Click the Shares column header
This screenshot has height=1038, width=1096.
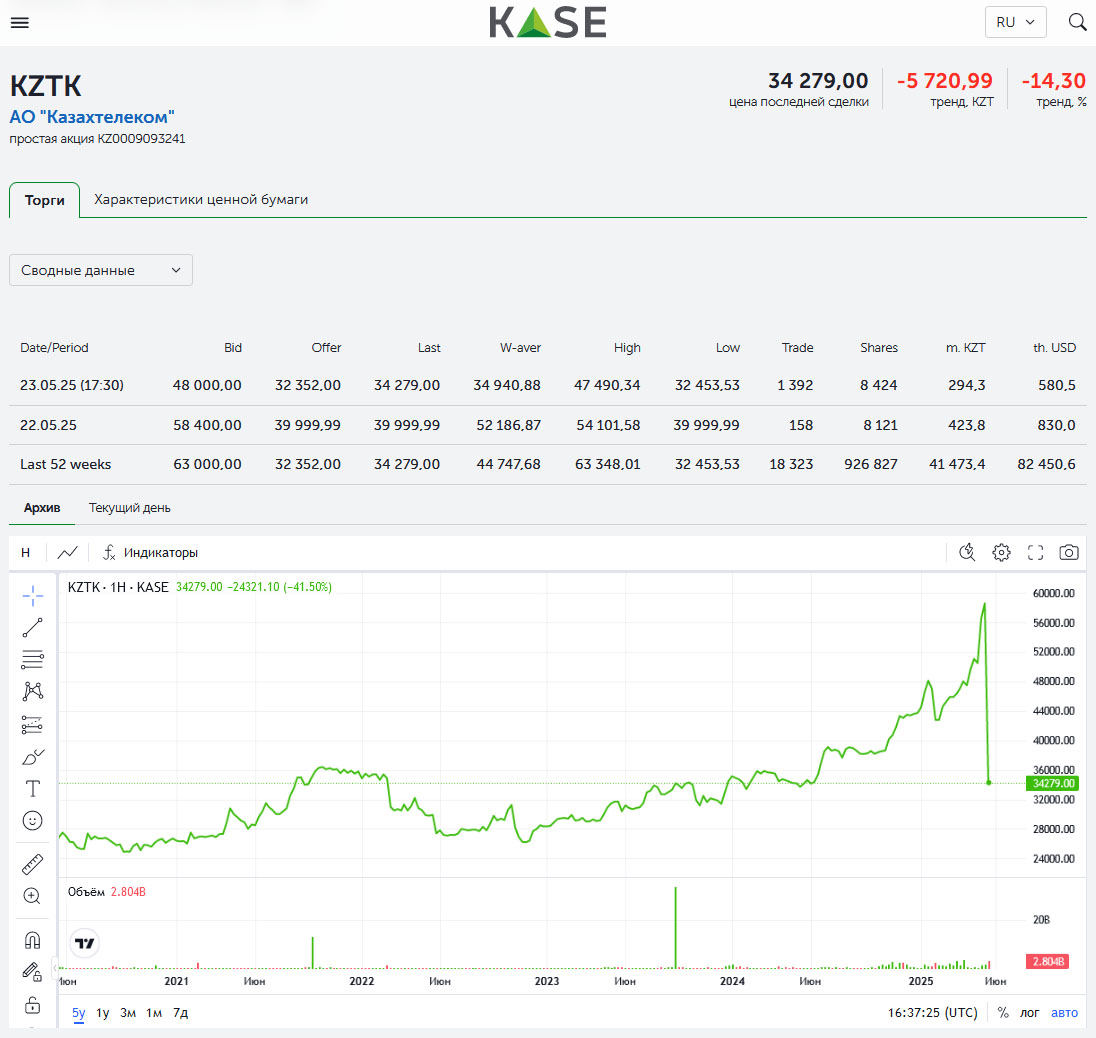click(879, 347)
